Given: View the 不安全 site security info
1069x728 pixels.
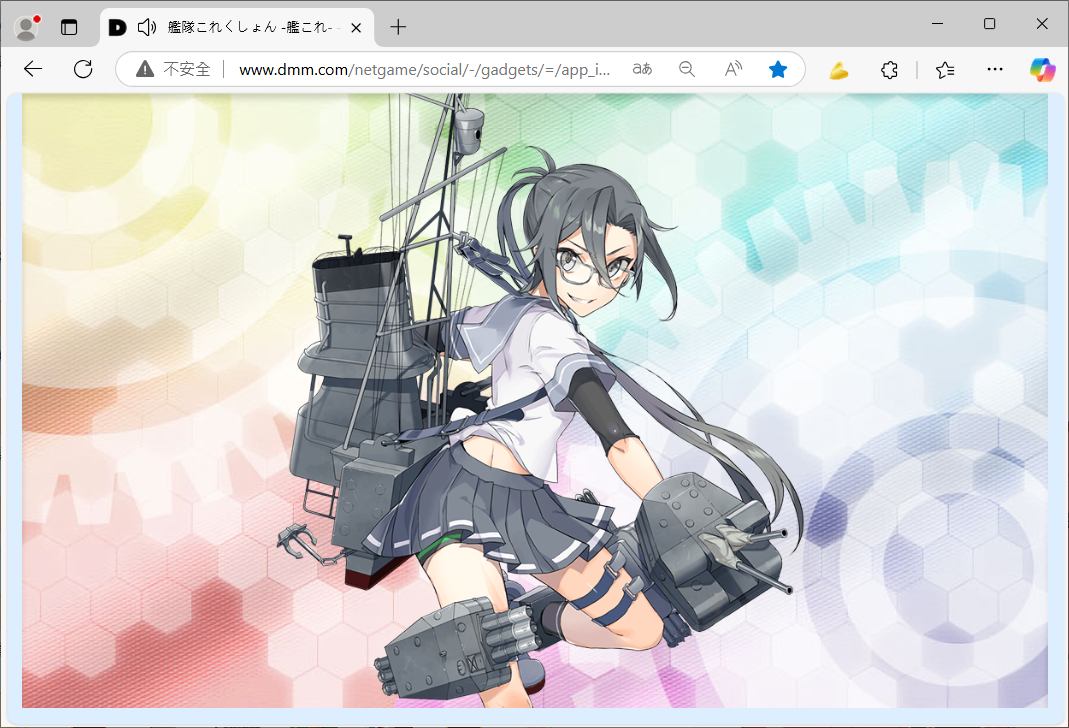Looking at the screenshot, I should (x=173, y=69).
